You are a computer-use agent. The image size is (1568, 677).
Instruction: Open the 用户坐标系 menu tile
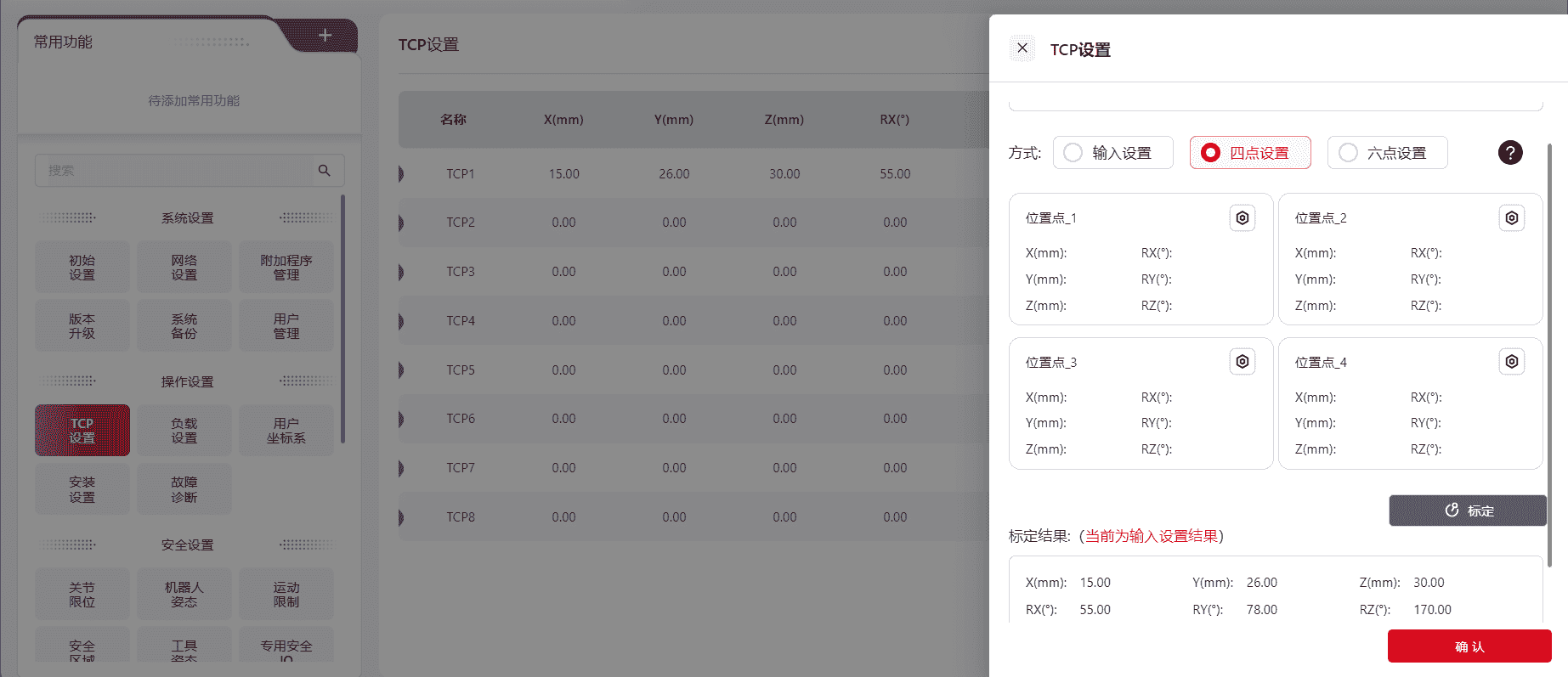click(286, 431)
